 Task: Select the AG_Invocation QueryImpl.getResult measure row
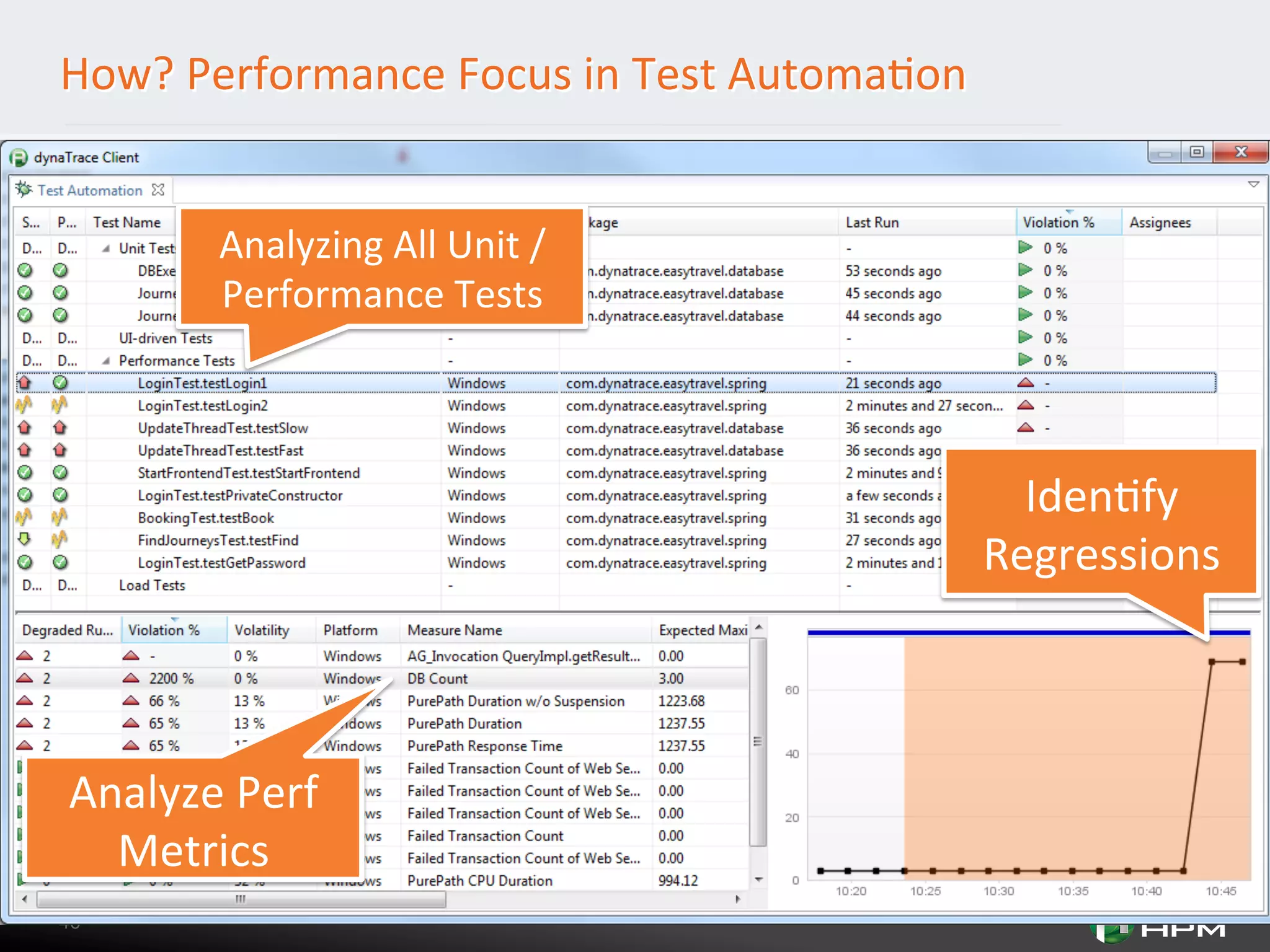tap(382, 656)
